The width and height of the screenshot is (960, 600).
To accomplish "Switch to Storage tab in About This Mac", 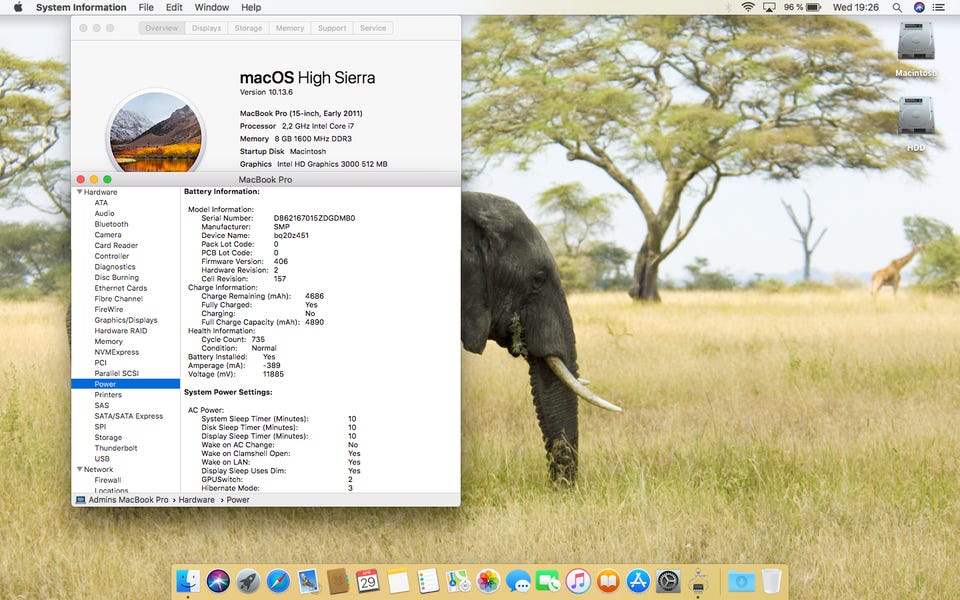I will [x=248, y=28].
